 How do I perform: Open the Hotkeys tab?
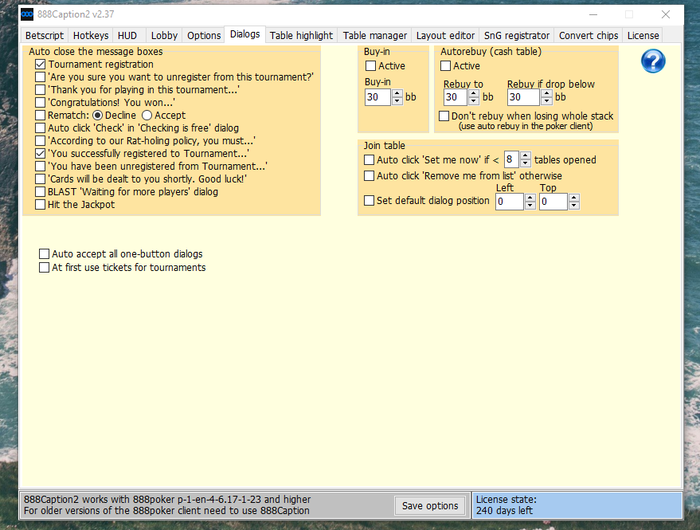tap(91, 36)
